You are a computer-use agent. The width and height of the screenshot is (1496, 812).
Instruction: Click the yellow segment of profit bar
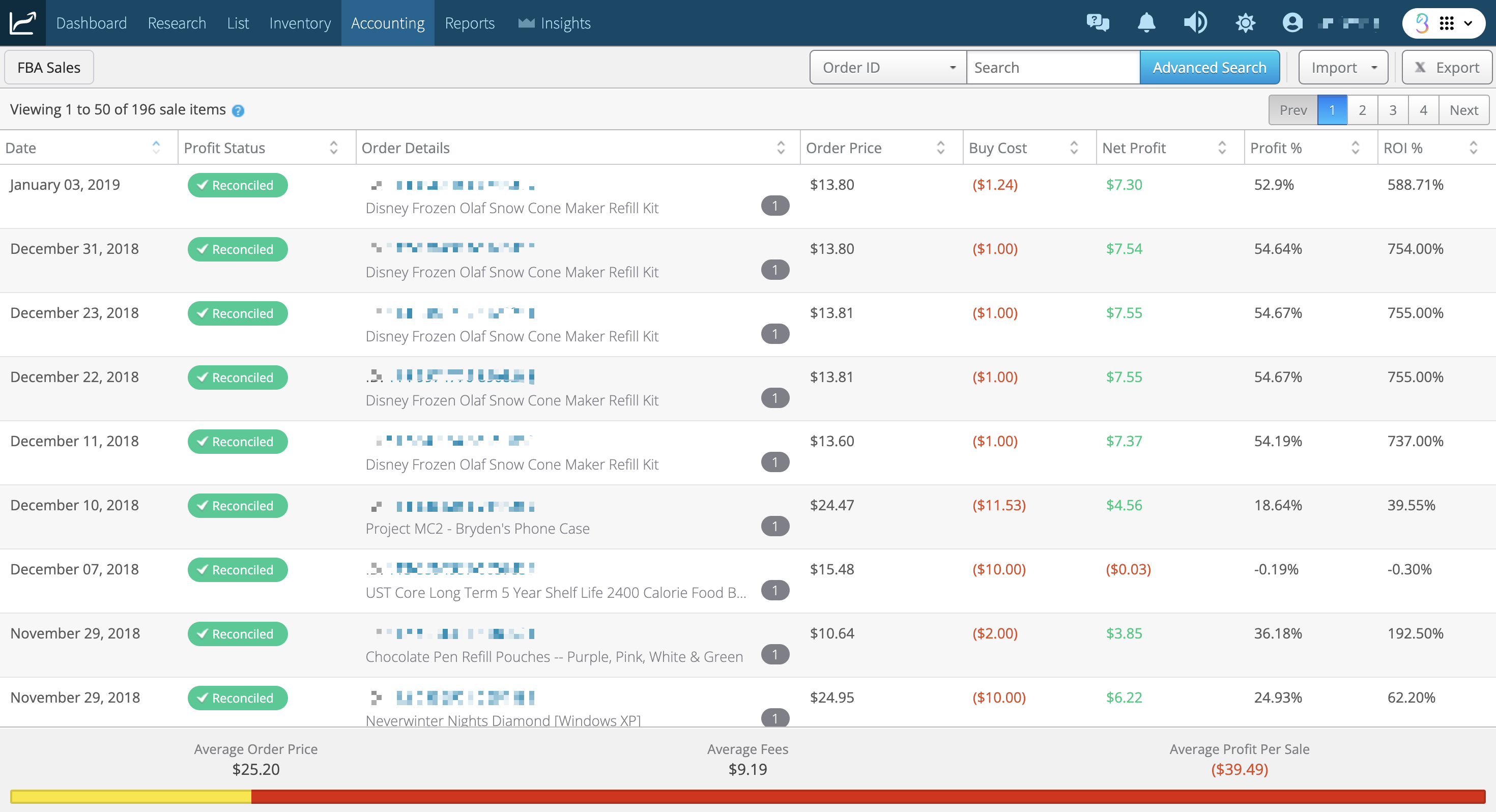(x=131, y=796)
